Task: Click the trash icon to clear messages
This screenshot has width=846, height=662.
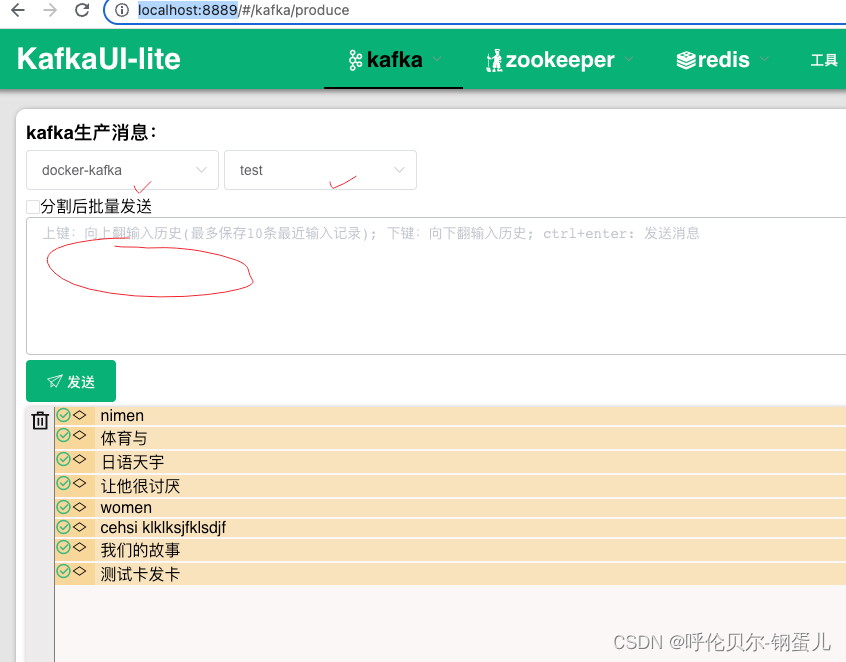Action: (40, 420)
